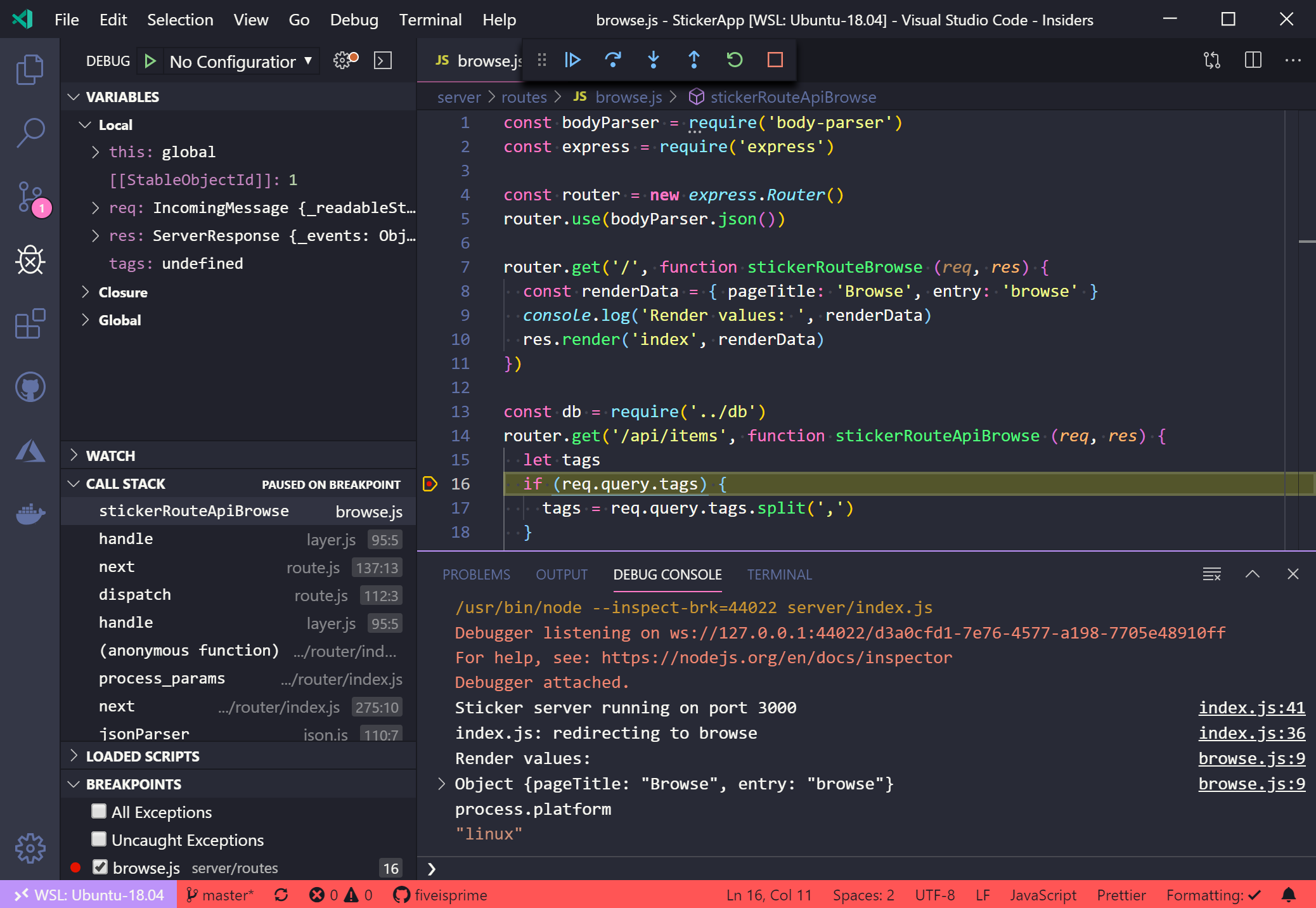1316x908 pixels.
Task: Select the TERMINAL tab
Action: pos(780,573)
